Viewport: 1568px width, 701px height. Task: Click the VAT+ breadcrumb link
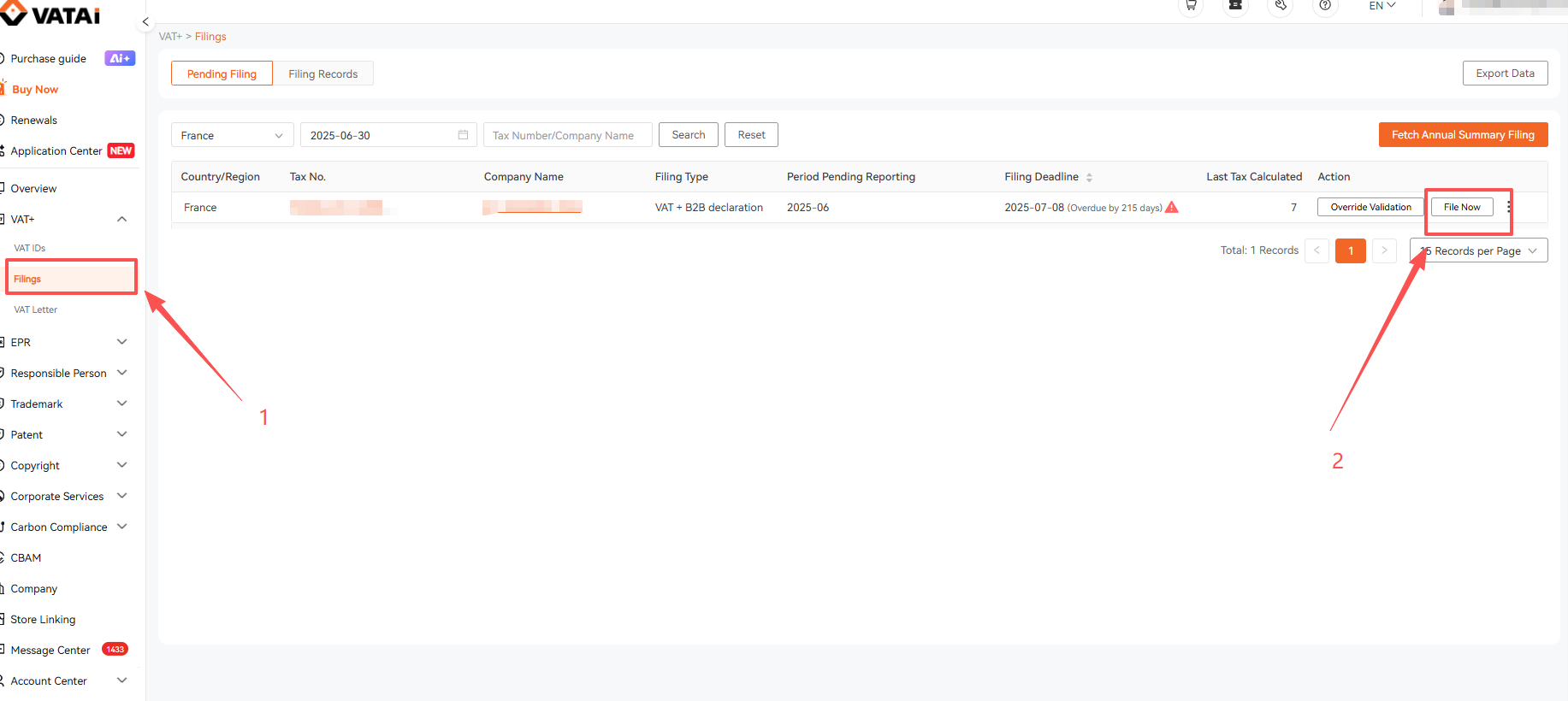click(x=170, y=36)
